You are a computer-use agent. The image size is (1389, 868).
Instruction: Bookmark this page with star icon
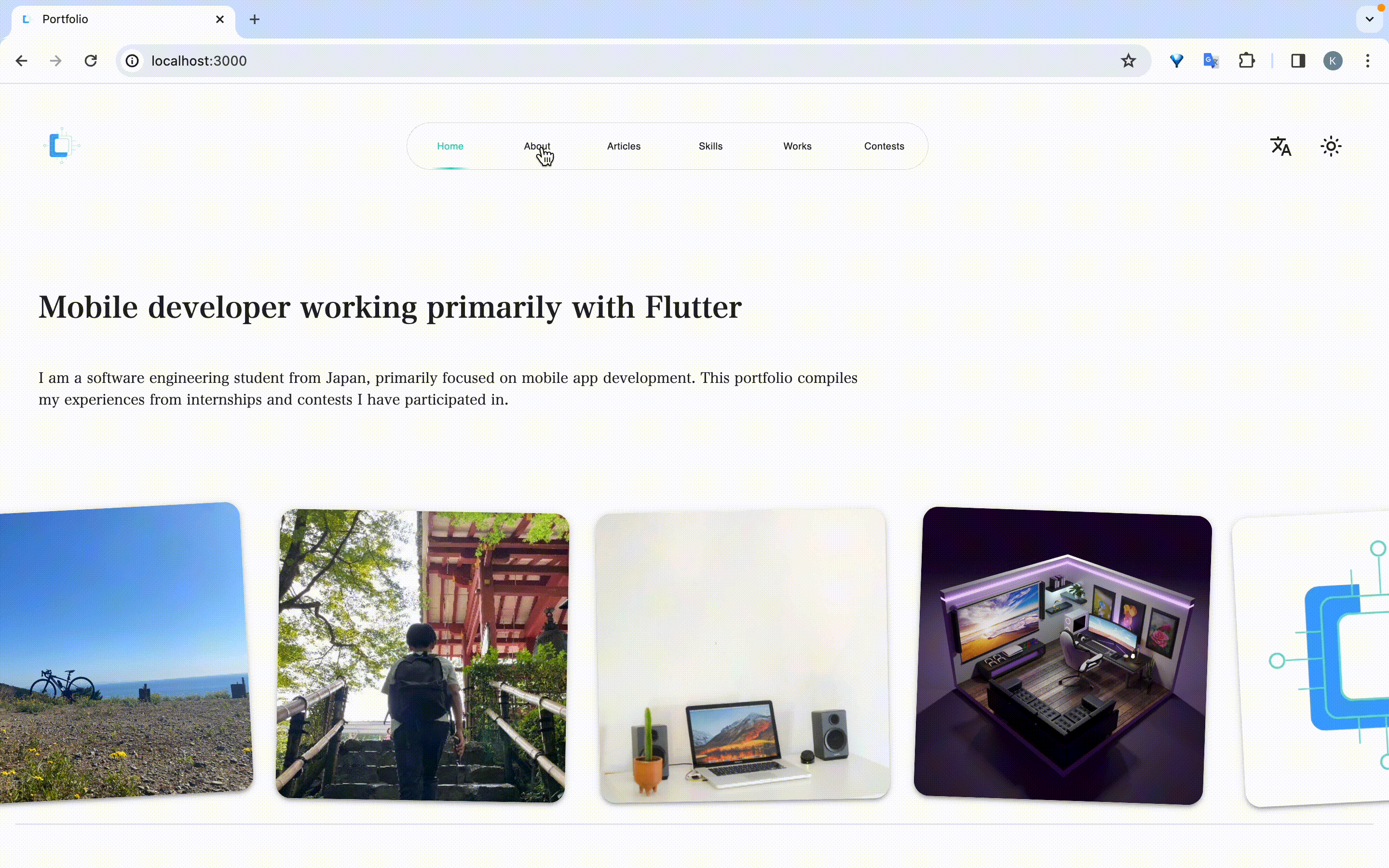1128,61
